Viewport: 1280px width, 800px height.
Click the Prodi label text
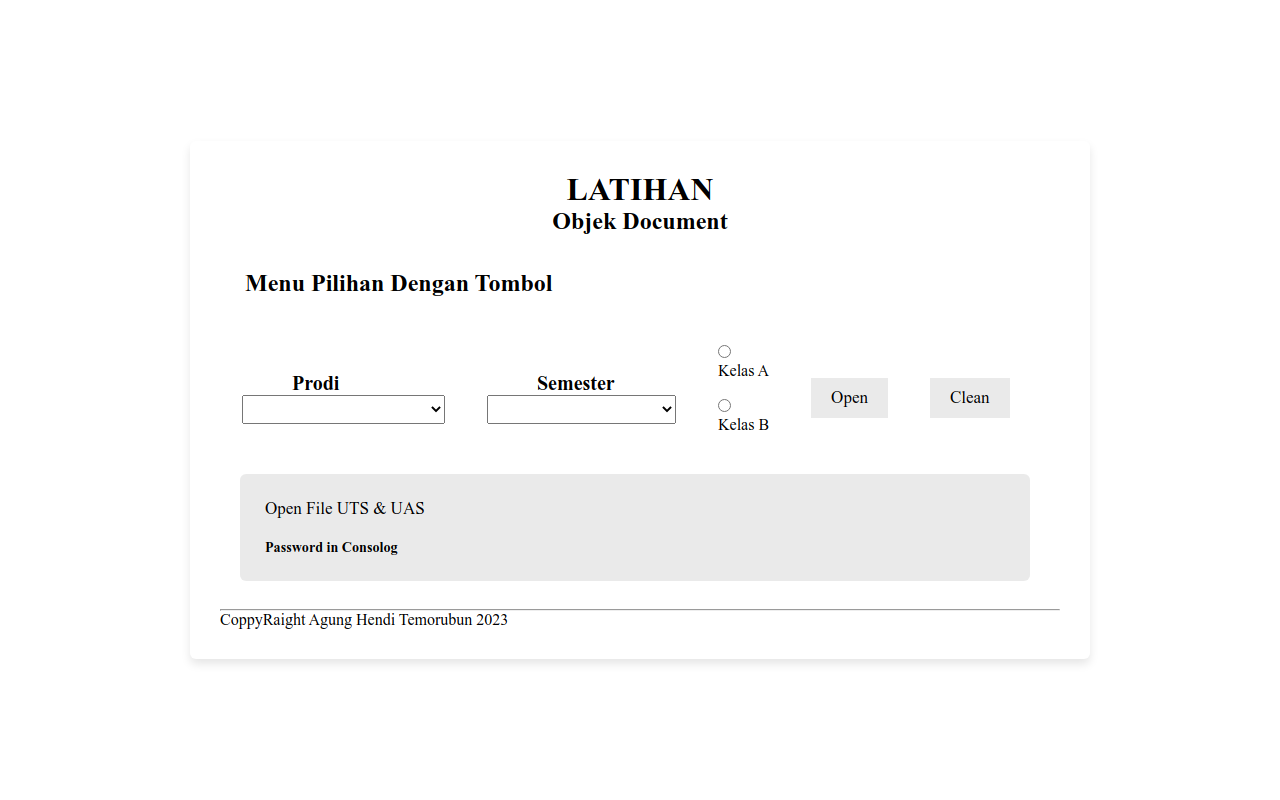pyautogui.click(x=316, y=383)
